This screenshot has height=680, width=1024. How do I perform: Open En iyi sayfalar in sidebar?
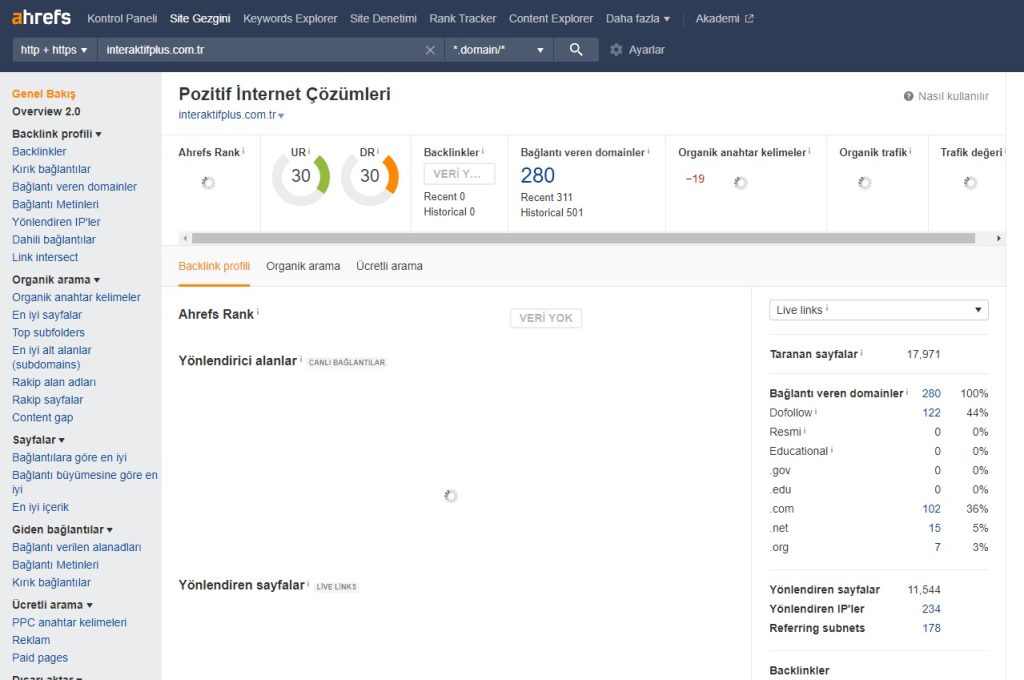click(x=47, y=315)
